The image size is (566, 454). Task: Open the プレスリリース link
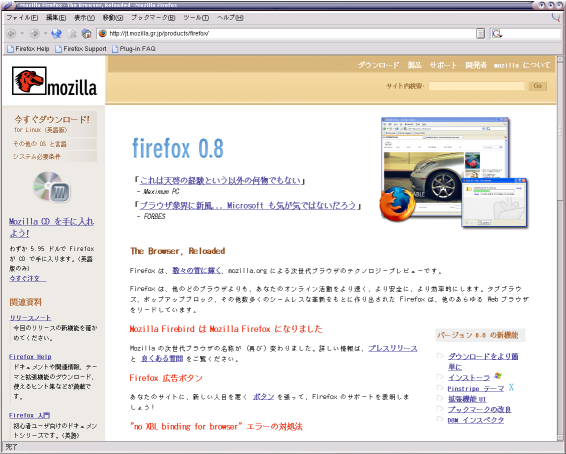(393, 348)
